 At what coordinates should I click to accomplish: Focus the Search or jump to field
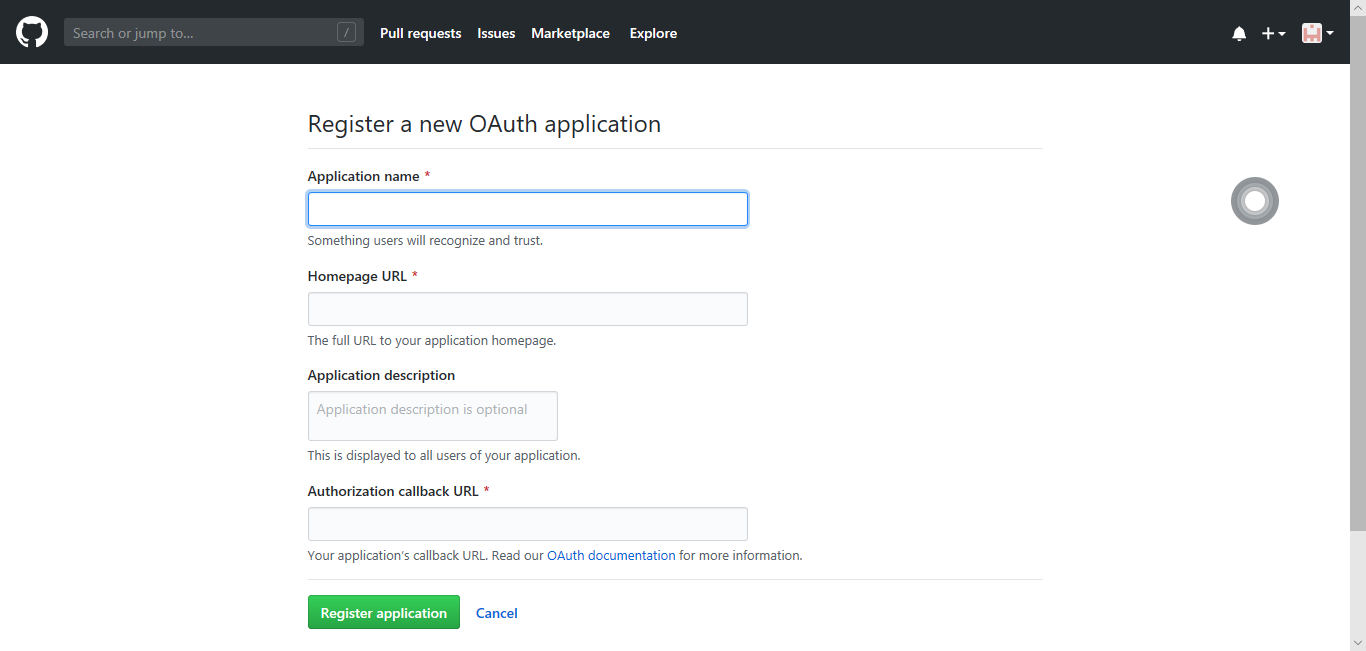[214, 33]
